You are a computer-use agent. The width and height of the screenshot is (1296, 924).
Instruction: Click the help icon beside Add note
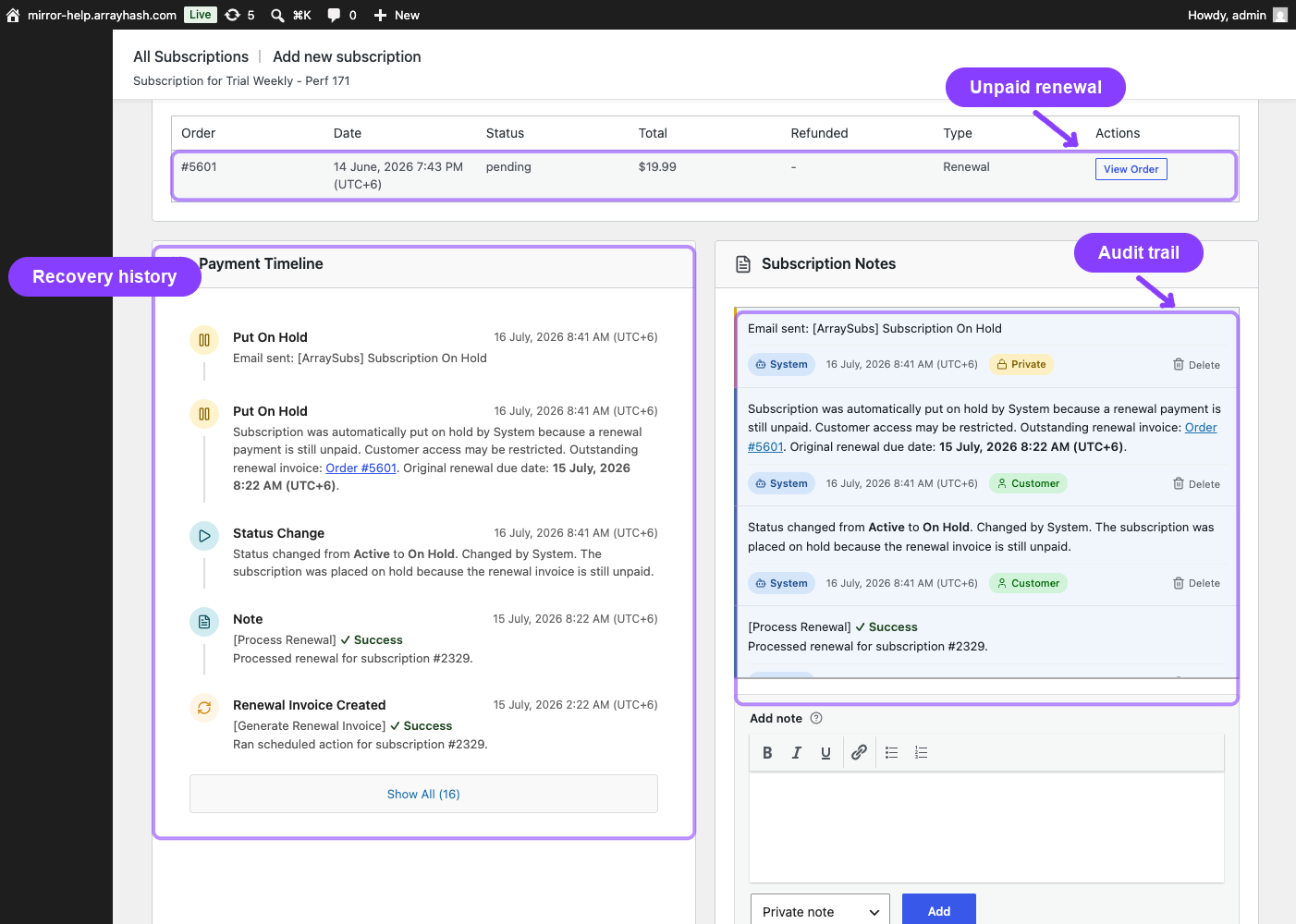(816, 718)
